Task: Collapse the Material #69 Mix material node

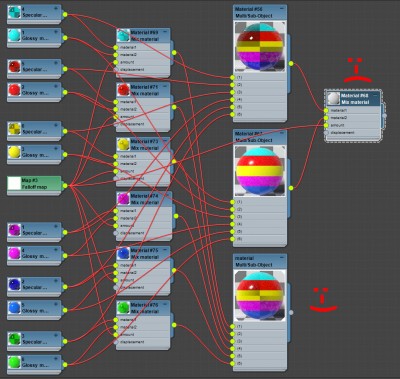Action: [165, 32]
